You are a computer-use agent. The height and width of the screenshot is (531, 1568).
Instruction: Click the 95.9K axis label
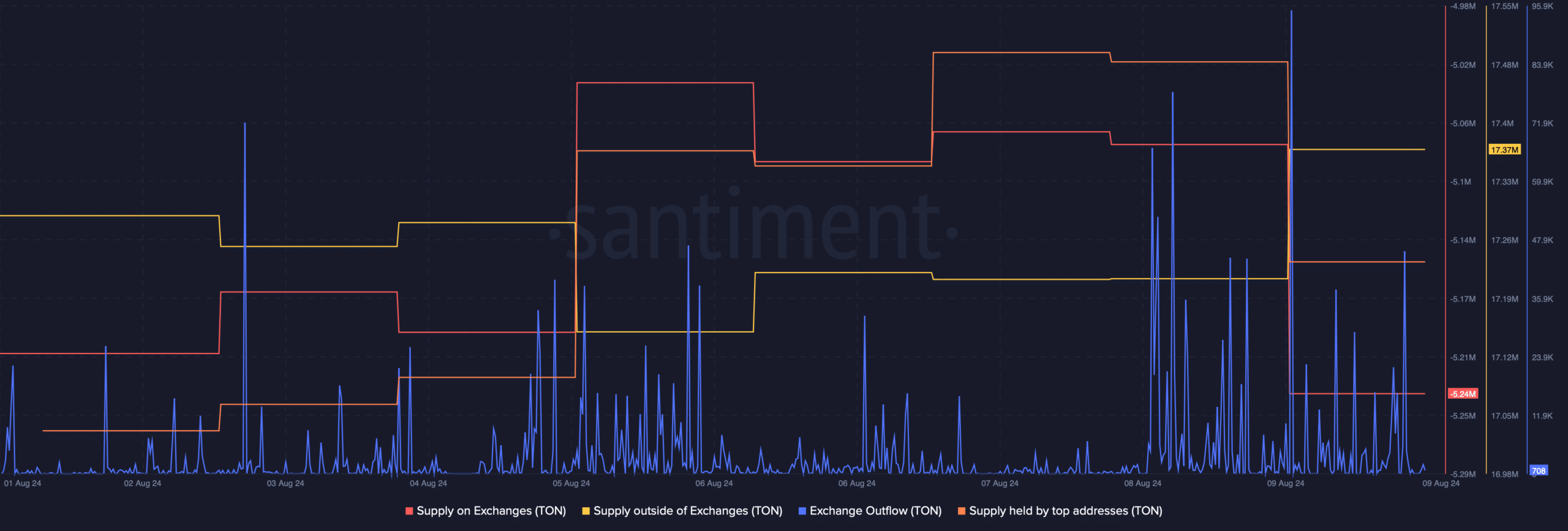1542,6
